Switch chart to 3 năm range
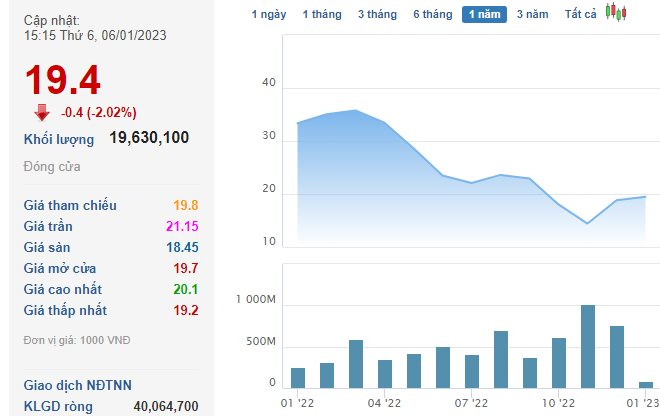The height and width of the screenshot is (416, 660). [x=532, y=15]
